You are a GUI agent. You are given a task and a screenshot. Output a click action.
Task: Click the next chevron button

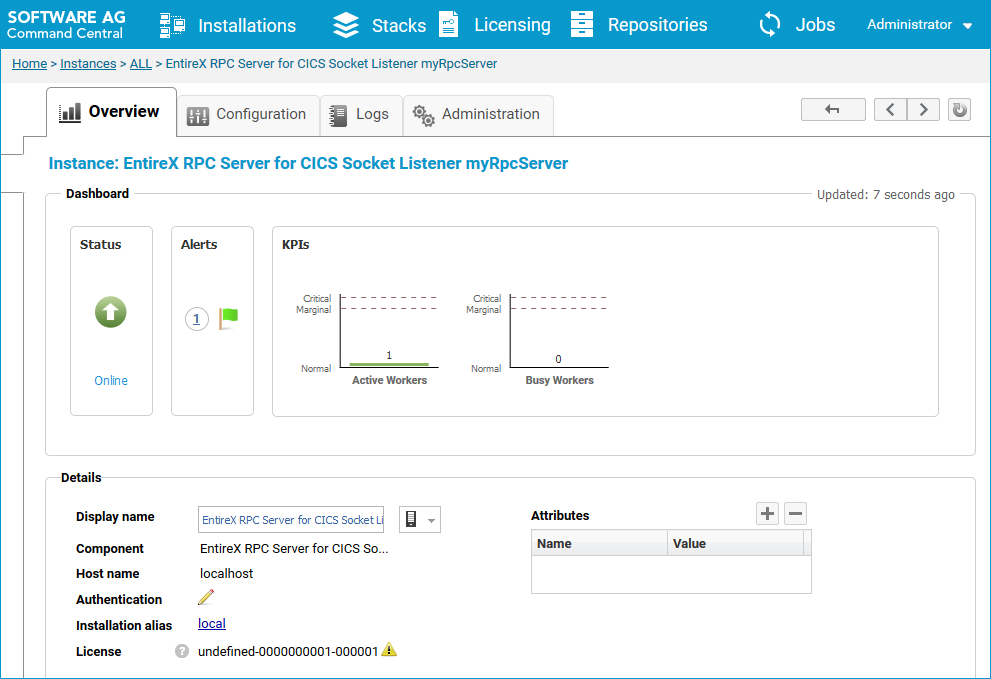click(923, 109)
